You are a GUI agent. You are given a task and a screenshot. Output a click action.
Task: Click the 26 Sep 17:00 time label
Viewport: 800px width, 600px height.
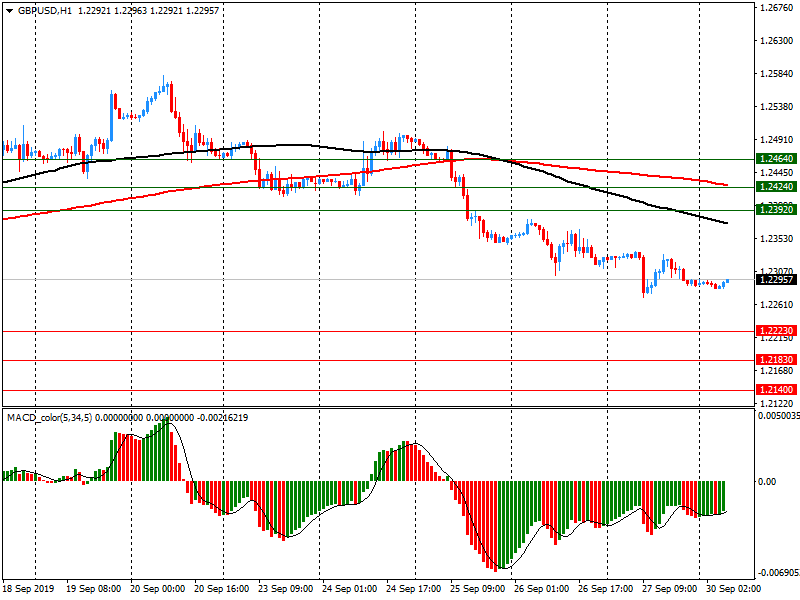point(606,589)
